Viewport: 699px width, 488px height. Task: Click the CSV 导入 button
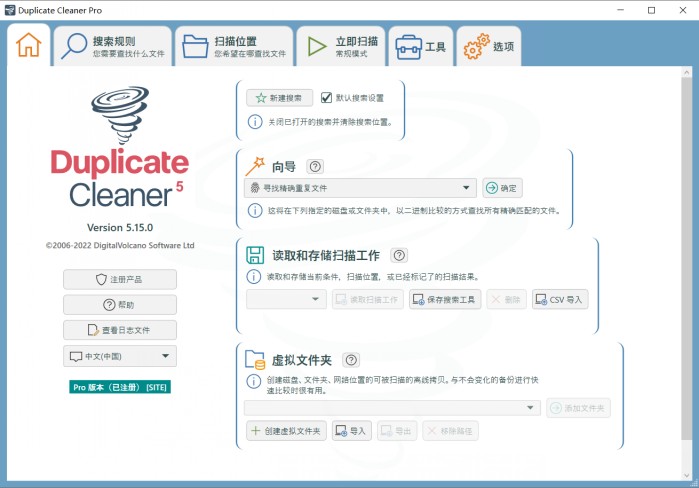pos(560,299)
